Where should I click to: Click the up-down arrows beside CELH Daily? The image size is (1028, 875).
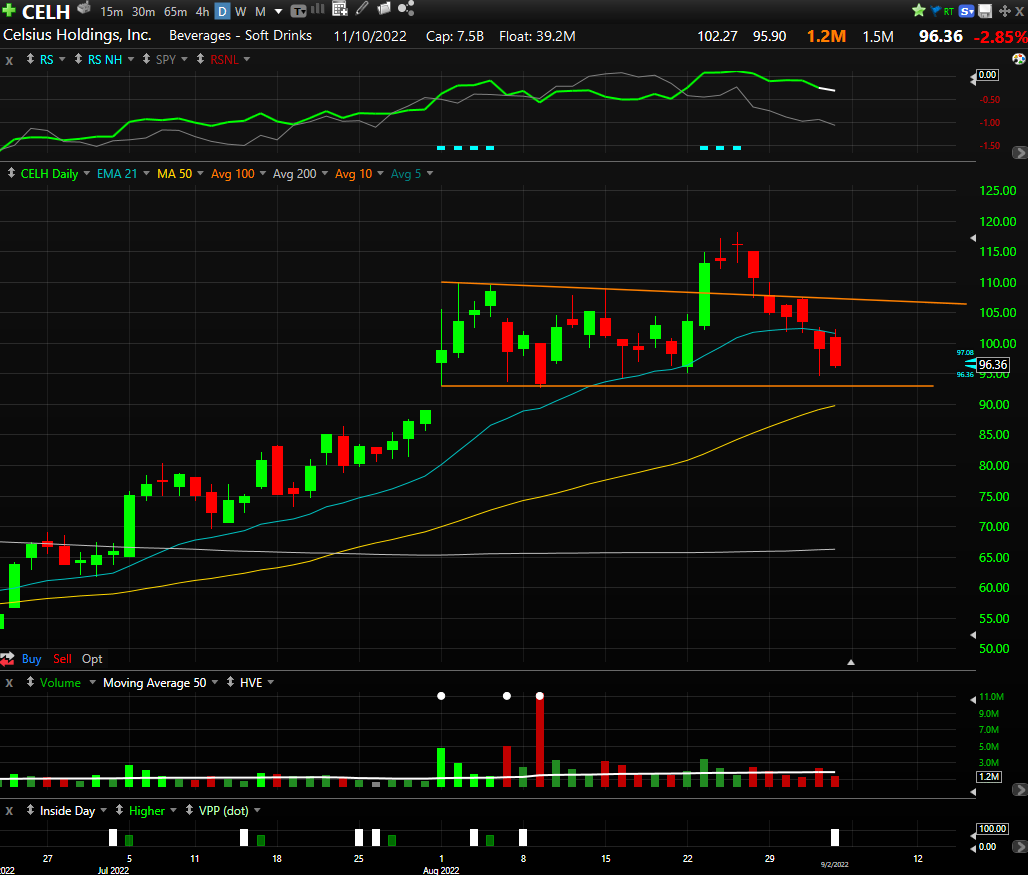click(x=11, y=174)
